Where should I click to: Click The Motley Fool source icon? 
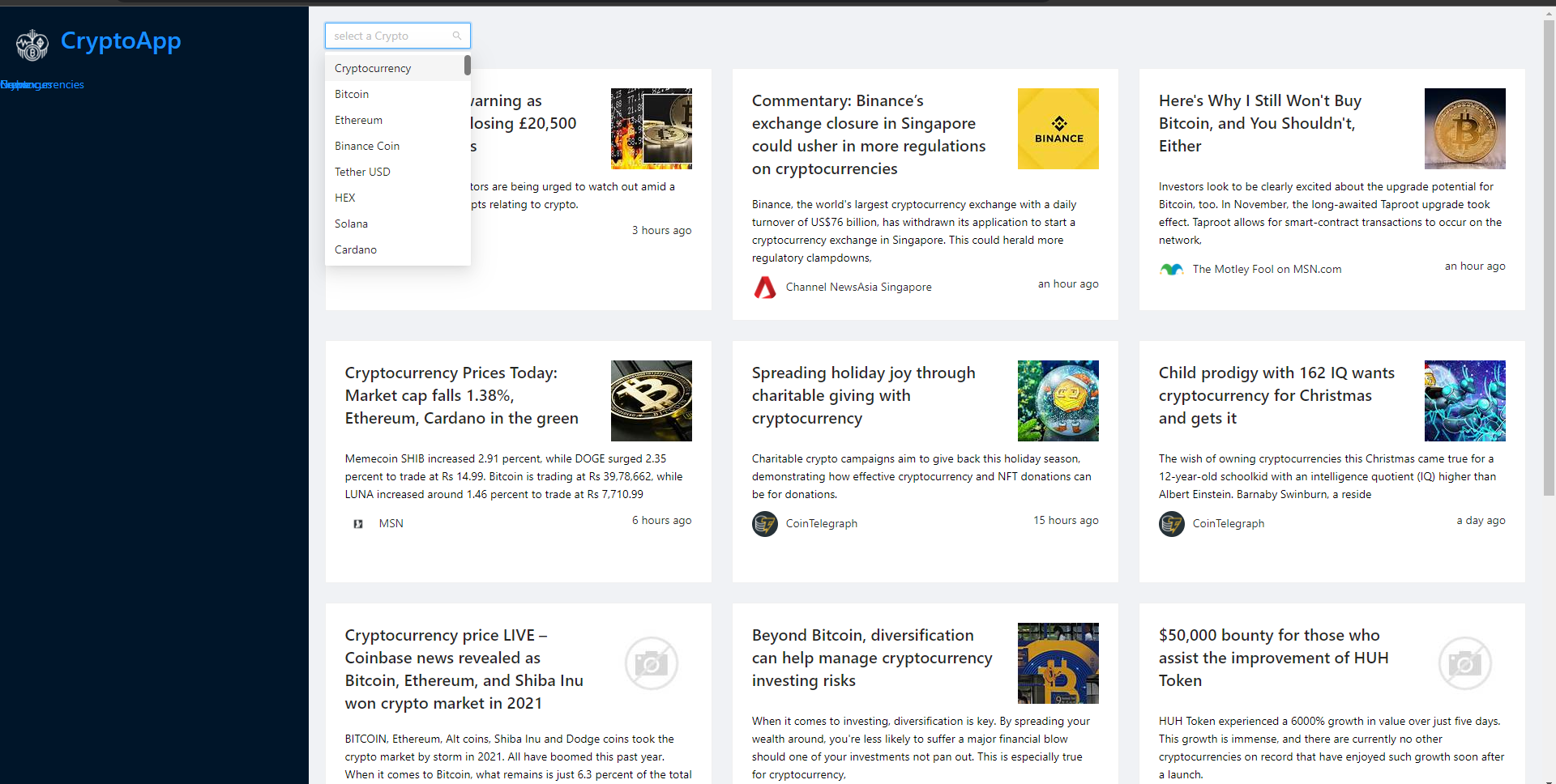coord(1172,269)
